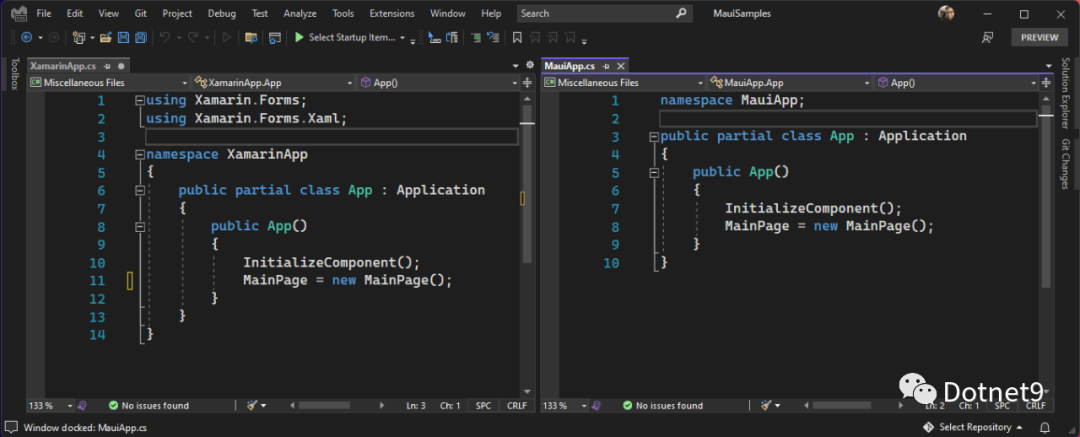
Task: Click the split-window icon in the MauiApp pane
Action: tap(1045, 83)
